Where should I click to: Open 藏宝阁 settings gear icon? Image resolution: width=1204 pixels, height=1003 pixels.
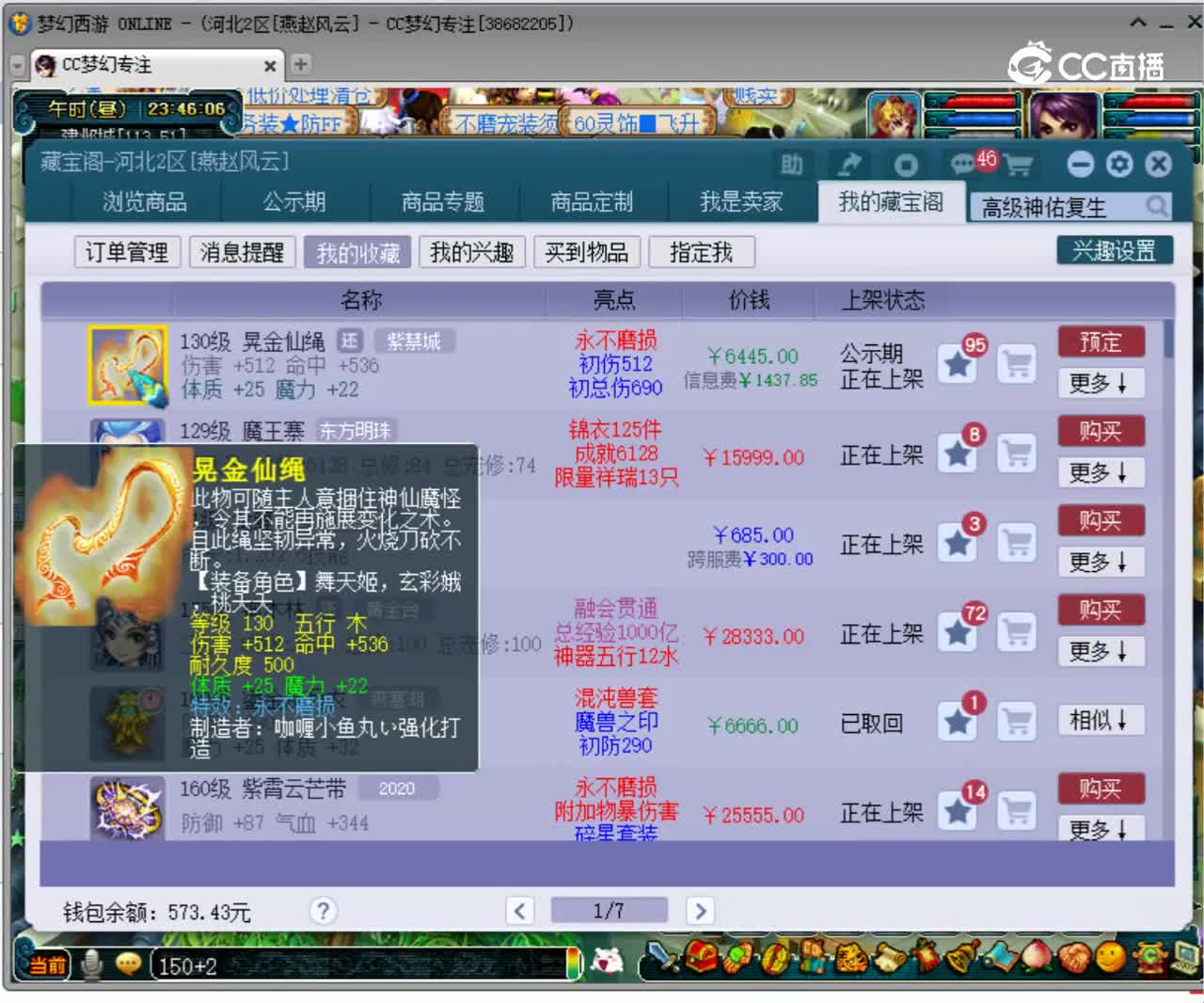1119,165
